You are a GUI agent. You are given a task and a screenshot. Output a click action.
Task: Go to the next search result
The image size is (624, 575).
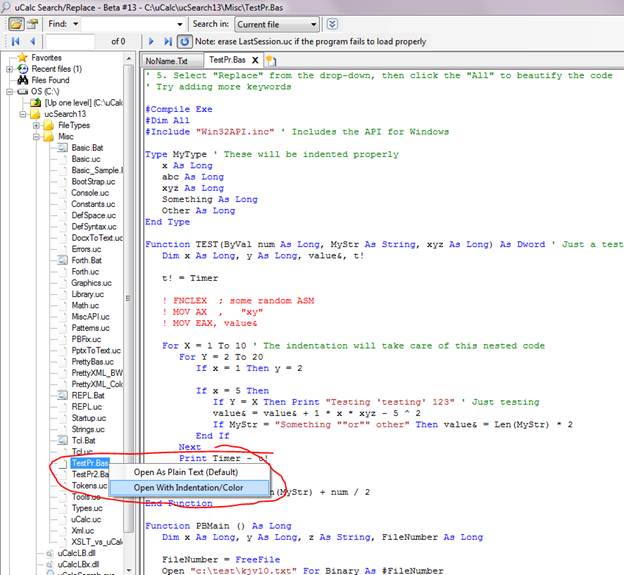(151, 42)
